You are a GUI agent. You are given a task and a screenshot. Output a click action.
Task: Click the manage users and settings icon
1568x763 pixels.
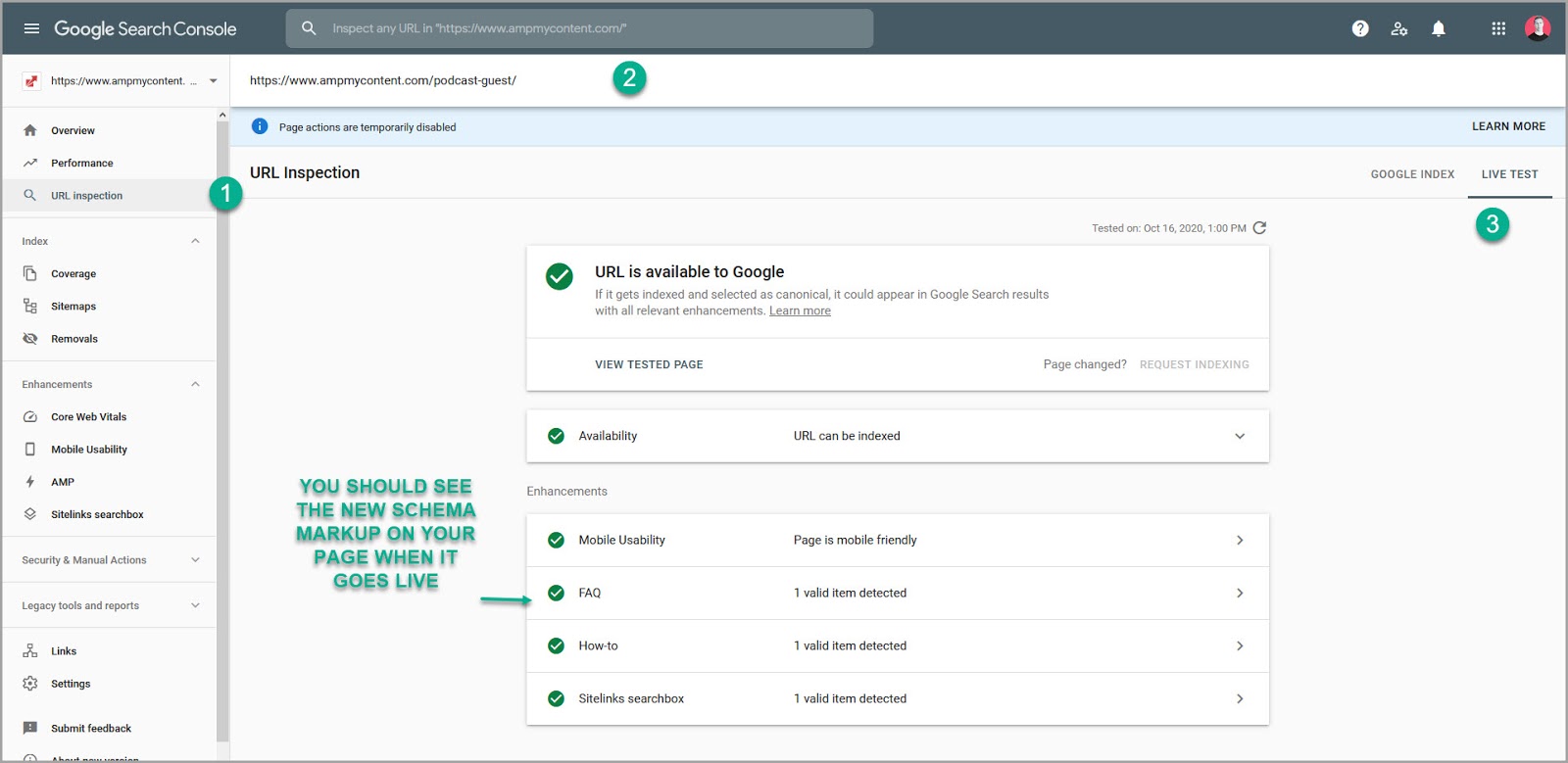[1399, 28]
